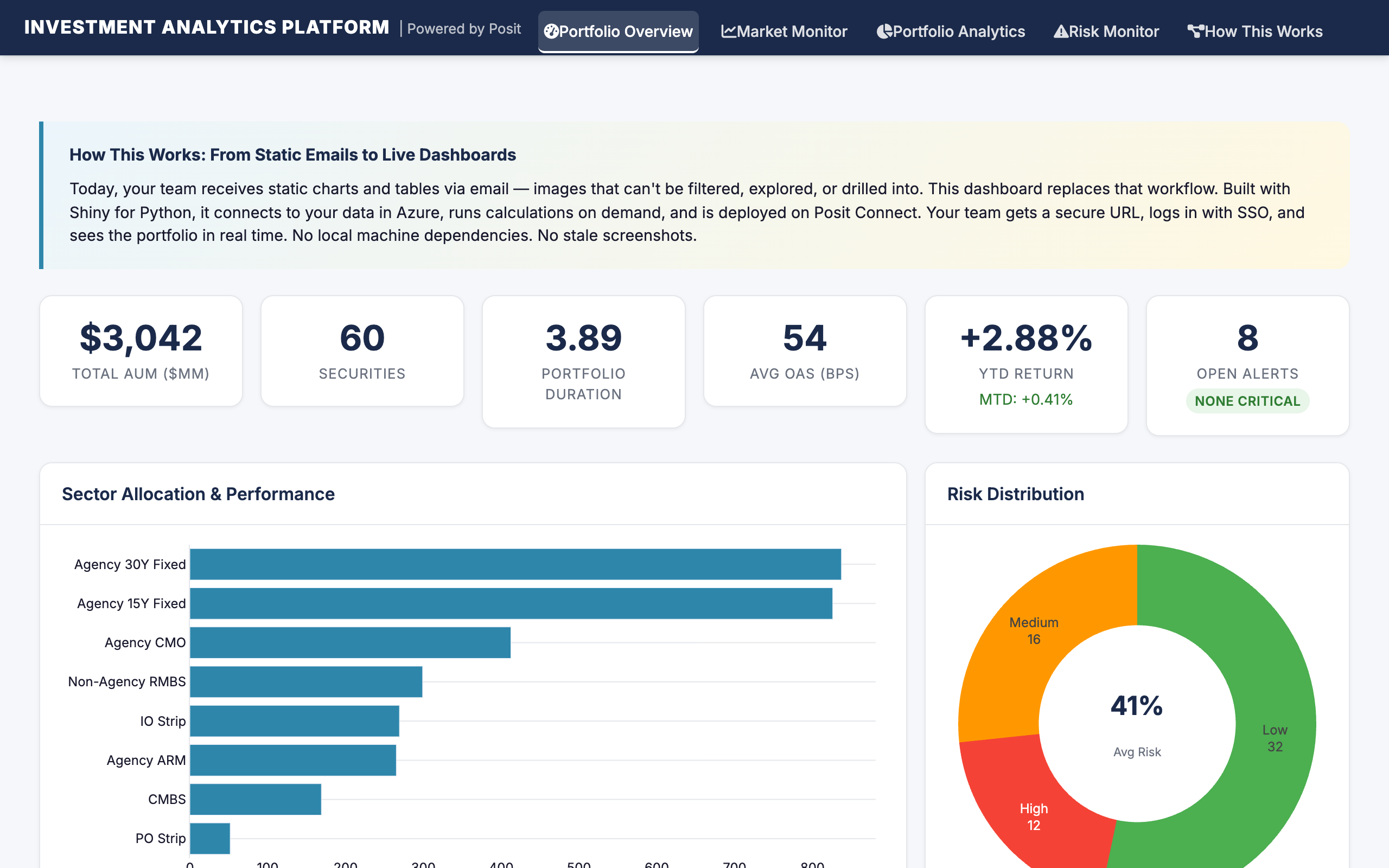Click the Portfolio Overview gauge icon
Viewport: 1389px width, 868px height.
tap(551, 31)
